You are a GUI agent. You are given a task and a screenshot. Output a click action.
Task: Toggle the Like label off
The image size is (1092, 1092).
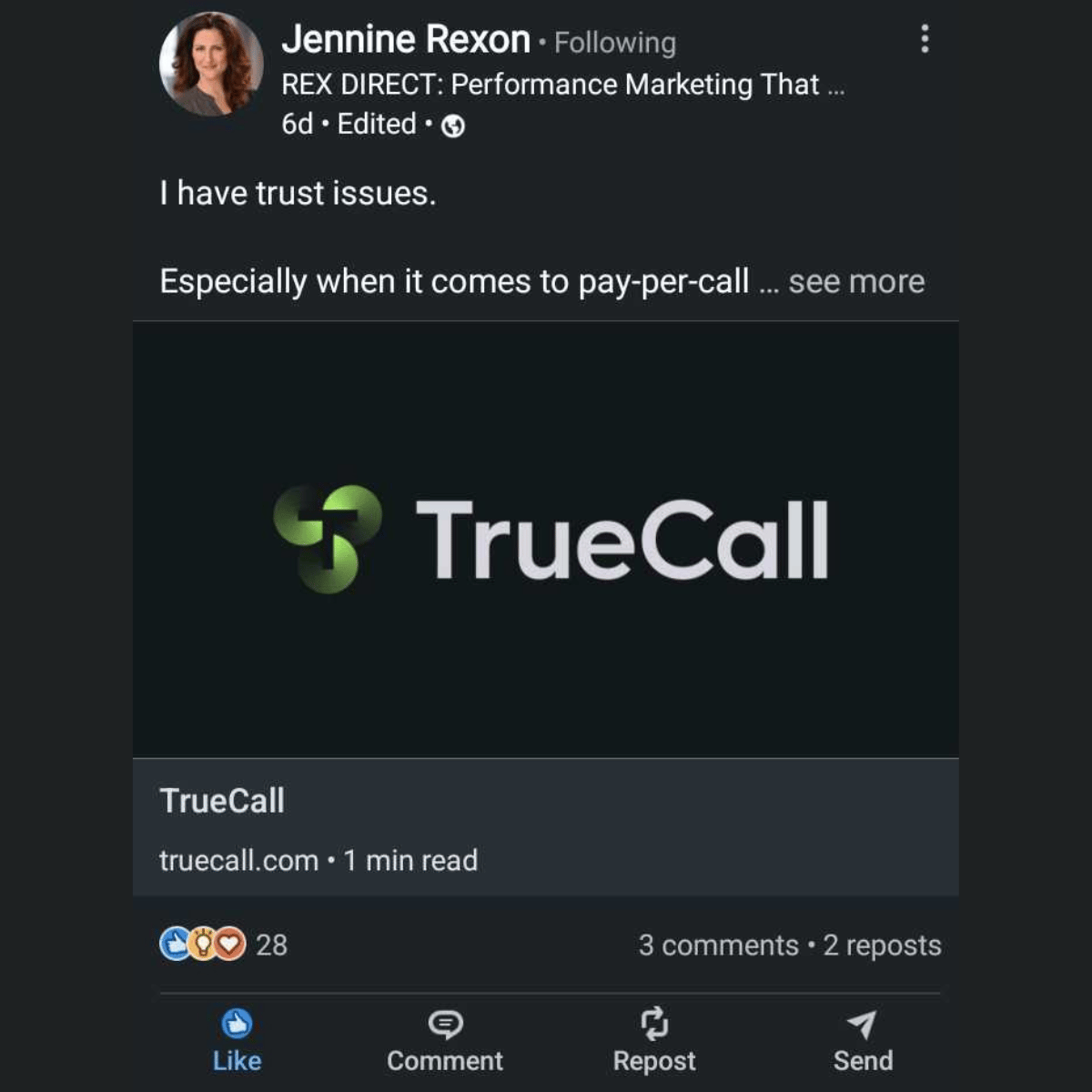(x=237, y=1061)
